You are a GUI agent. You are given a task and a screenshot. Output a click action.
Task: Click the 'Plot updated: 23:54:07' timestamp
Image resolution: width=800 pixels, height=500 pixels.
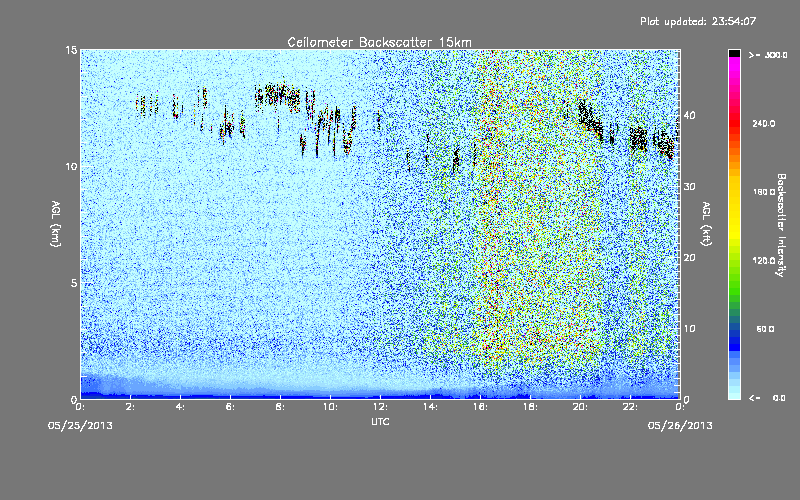[x=698, y=21]
